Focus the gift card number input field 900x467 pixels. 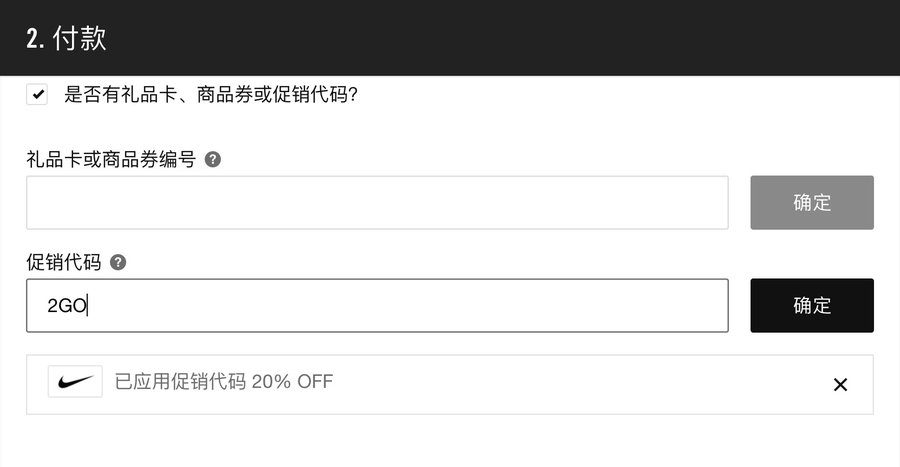click(x=377, y=203)
